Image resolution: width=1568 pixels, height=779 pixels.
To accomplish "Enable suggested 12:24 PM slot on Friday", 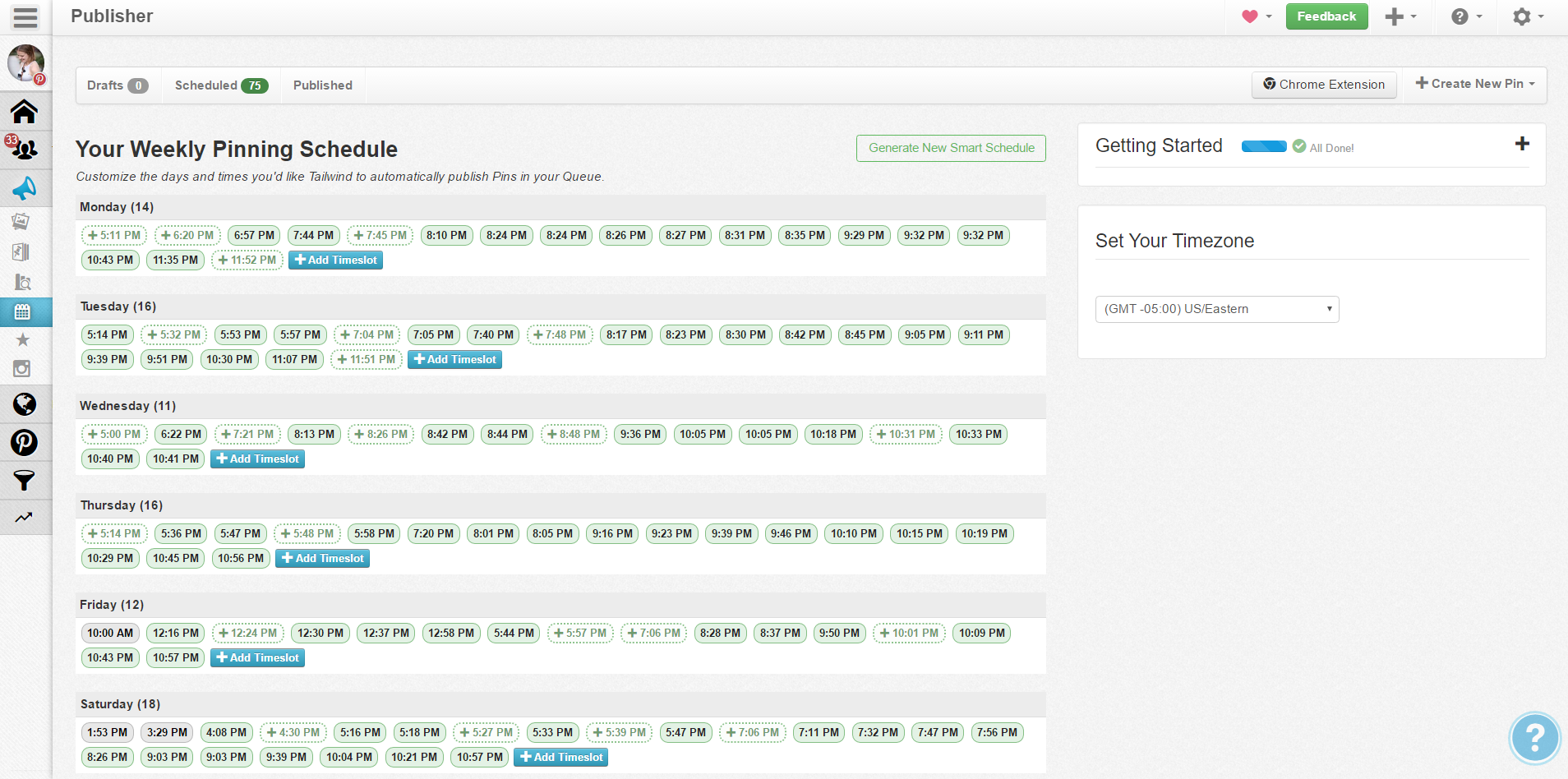I will pos(248,633).
